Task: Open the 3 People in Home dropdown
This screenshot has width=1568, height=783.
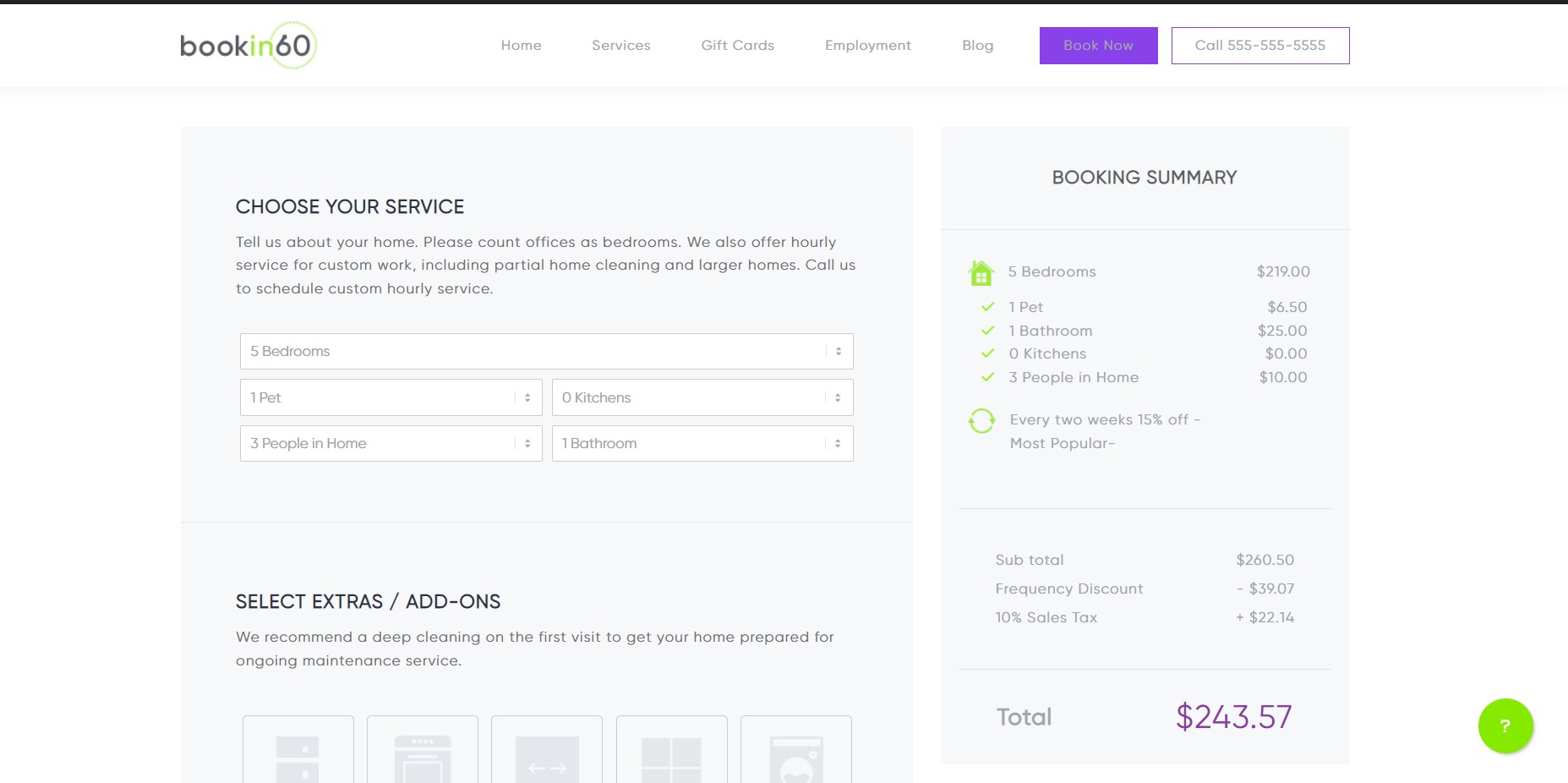Action: [391, 443]
